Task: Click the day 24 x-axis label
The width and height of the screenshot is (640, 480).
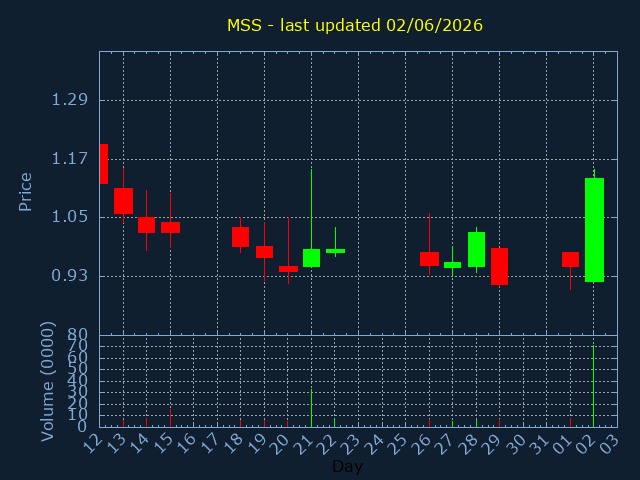Action: click(375, 443)
